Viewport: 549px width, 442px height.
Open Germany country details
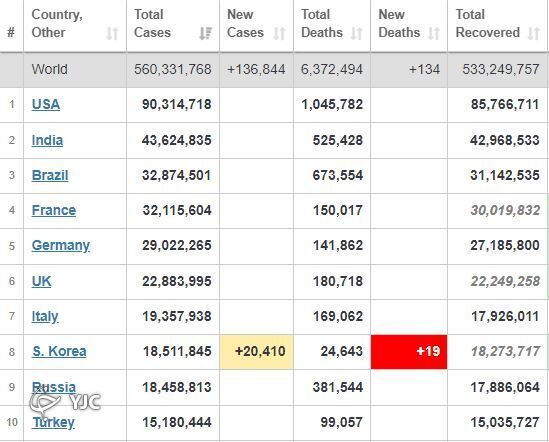[61, 246]
